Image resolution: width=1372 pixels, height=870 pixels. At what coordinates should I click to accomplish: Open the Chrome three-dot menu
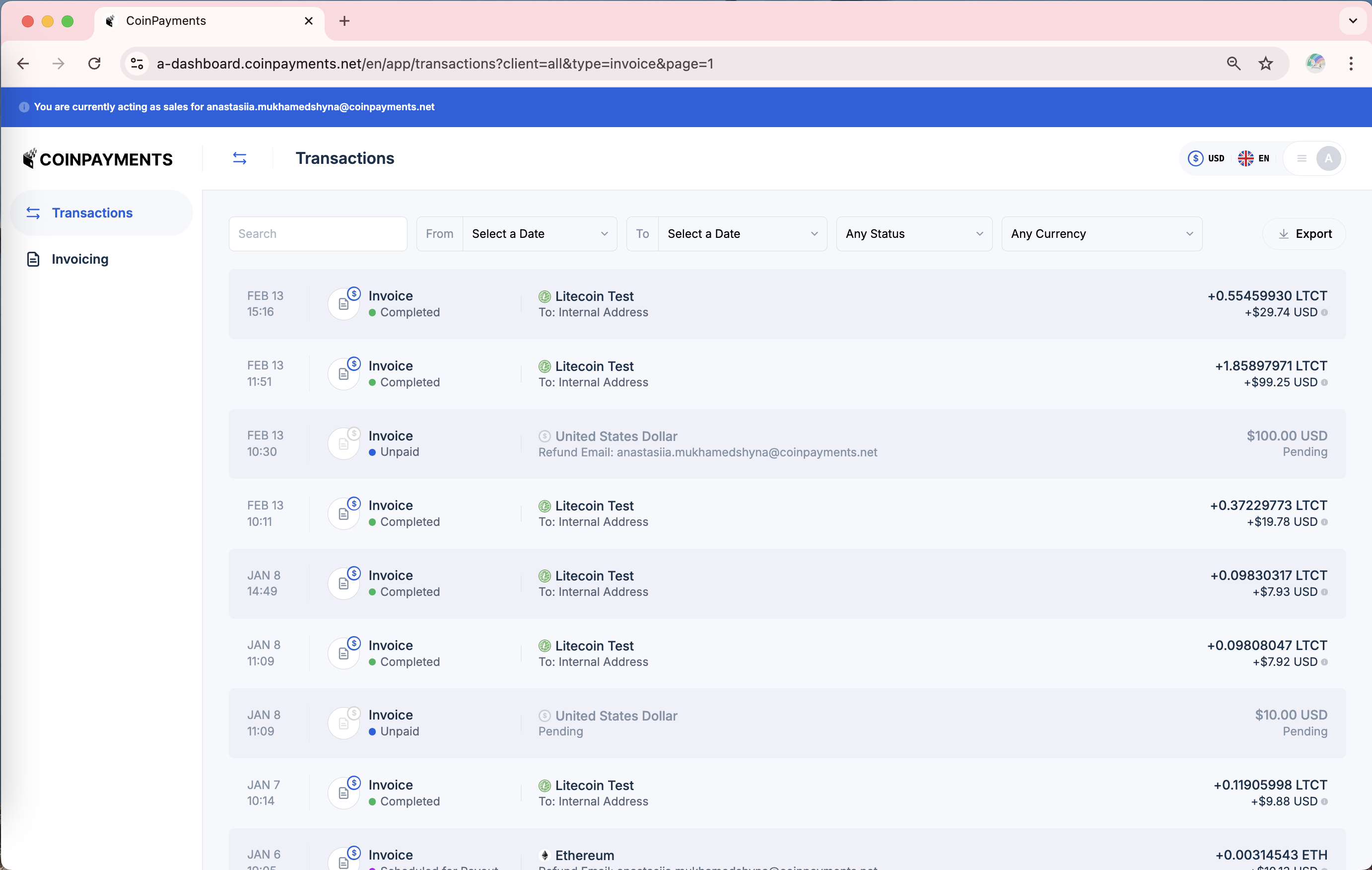click(1350, 63)
